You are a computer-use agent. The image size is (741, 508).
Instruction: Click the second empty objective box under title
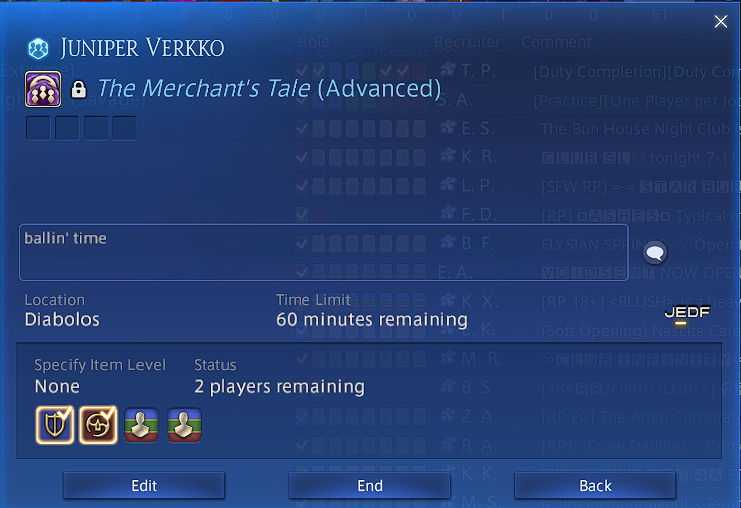[x=67, y=128]
